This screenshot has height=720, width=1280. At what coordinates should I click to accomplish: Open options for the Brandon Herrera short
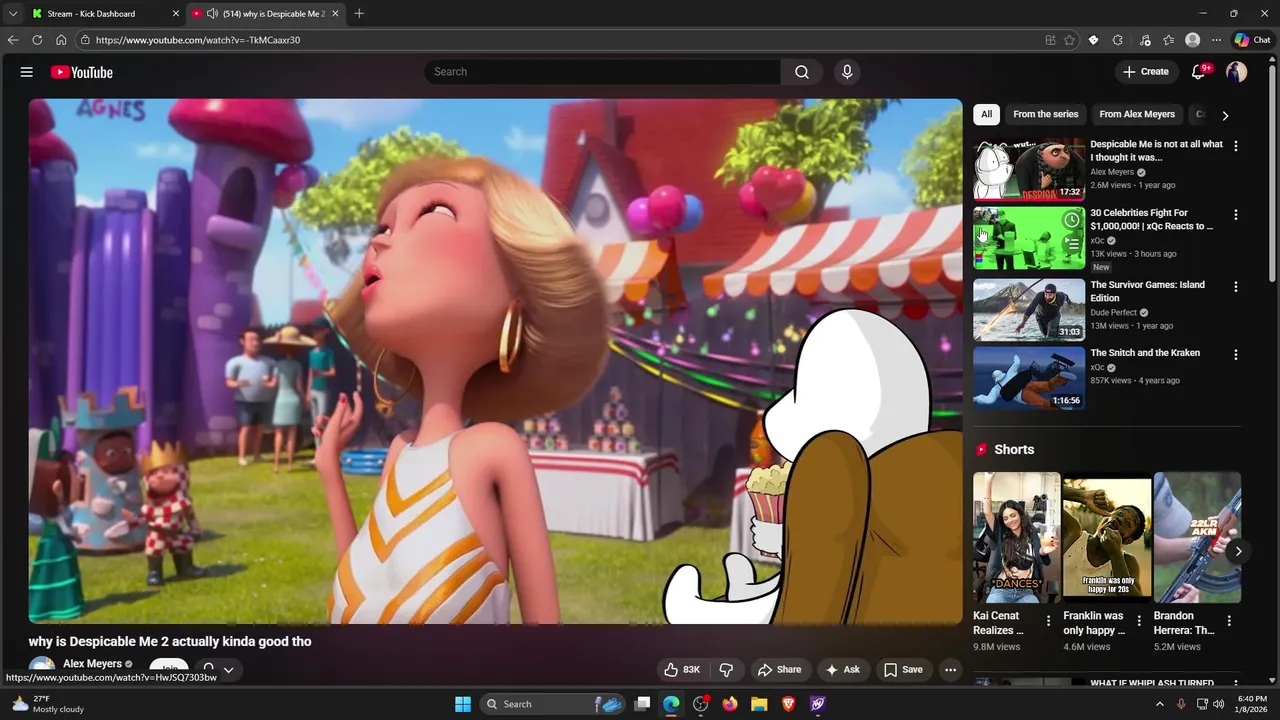[x=1229, y=621]
